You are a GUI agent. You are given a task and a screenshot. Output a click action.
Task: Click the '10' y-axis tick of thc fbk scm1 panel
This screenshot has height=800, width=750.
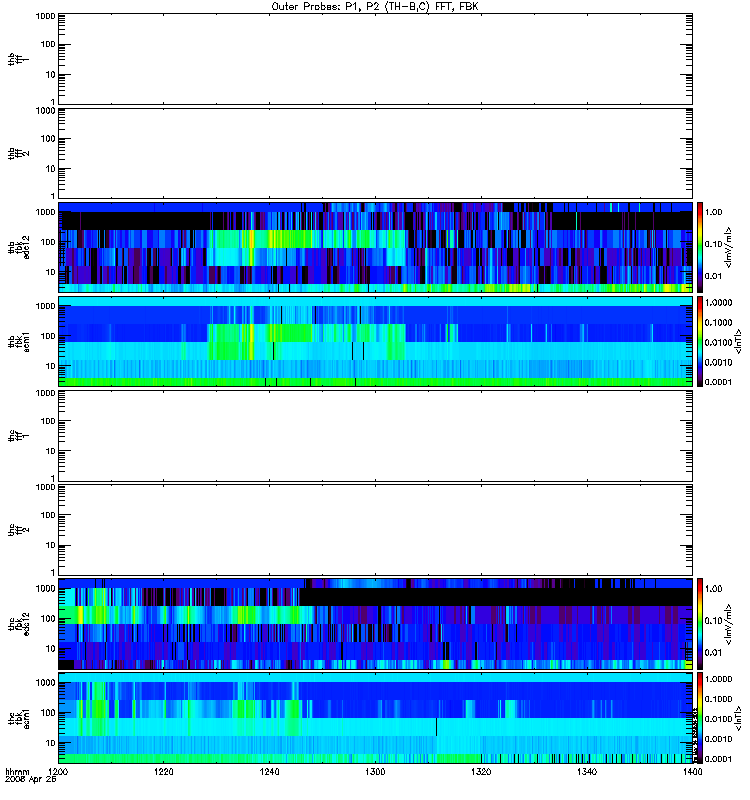[x=51, y=743]
